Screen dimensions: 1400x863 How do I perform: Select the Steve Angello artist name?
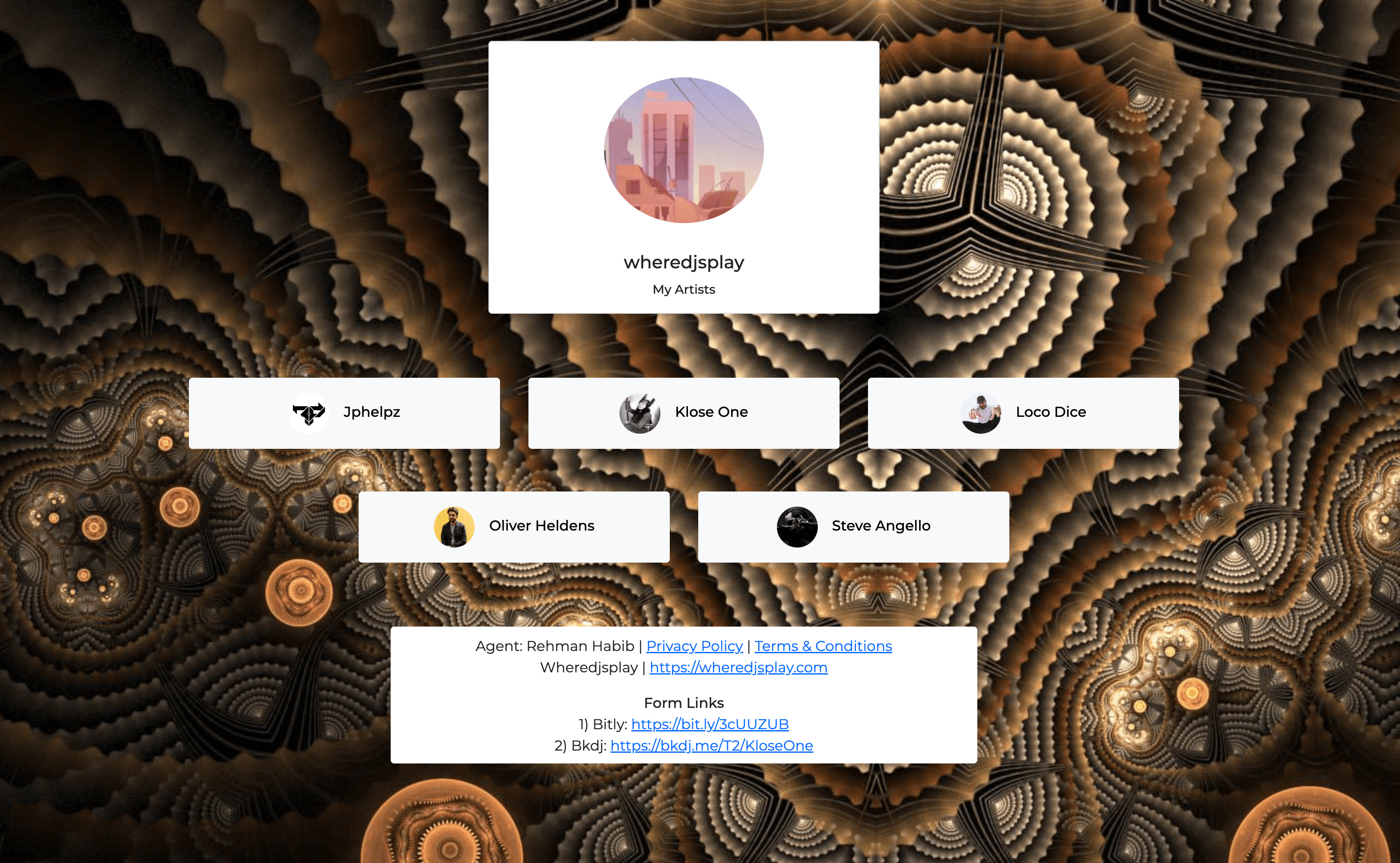[880, 526]
